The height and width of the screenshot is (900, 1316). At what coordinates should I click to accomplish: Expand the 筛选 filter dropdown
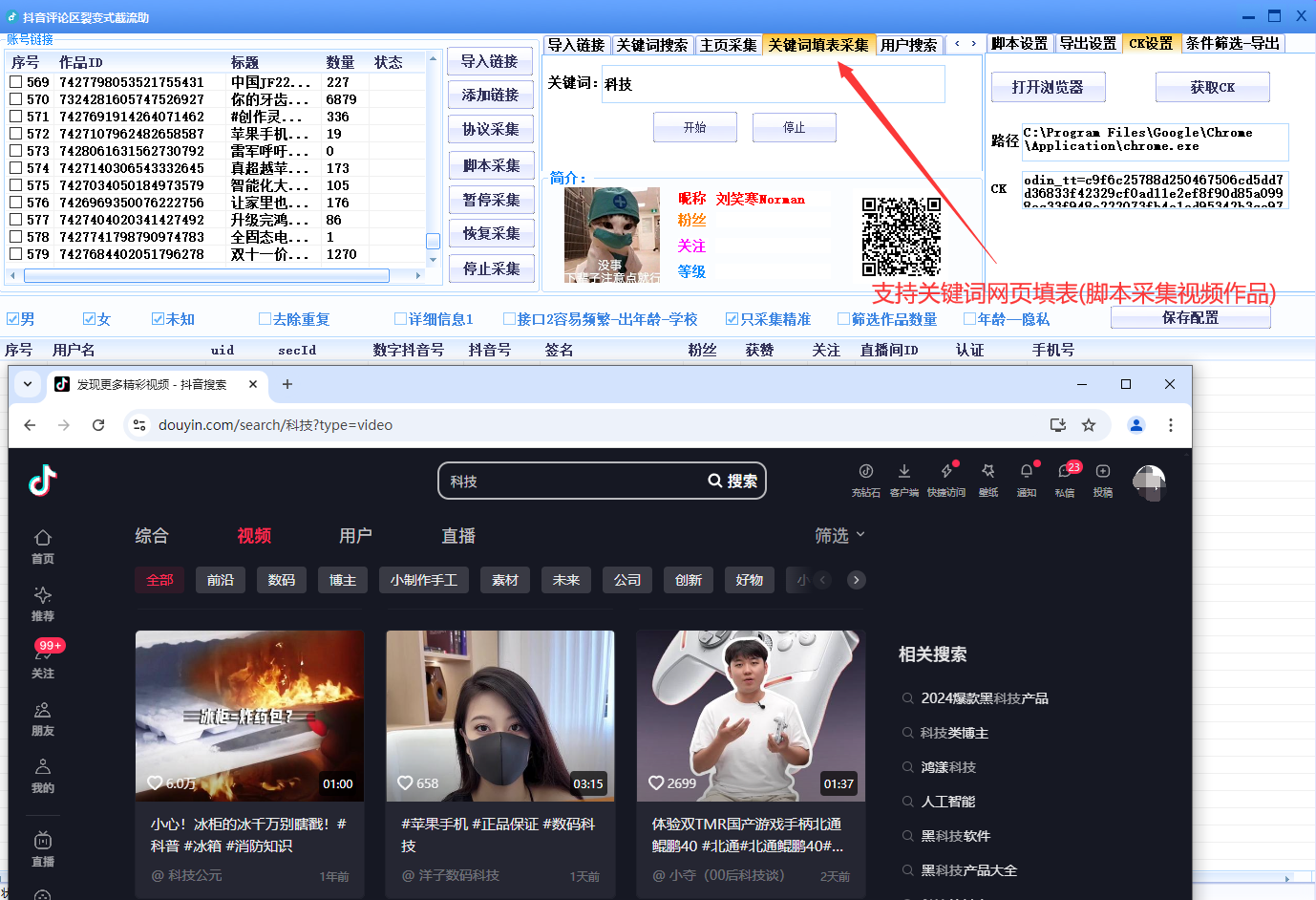(839, 536)
